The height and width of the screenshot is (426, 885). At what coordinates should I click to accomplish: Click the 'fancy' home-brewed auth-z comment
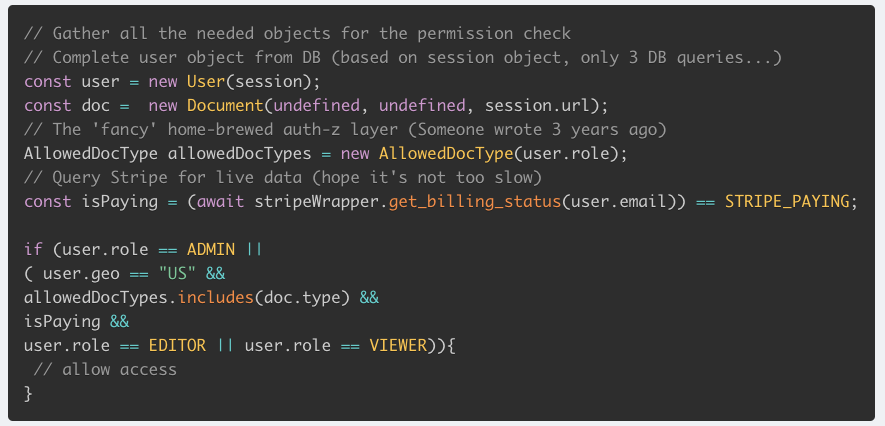click(346, 130)
